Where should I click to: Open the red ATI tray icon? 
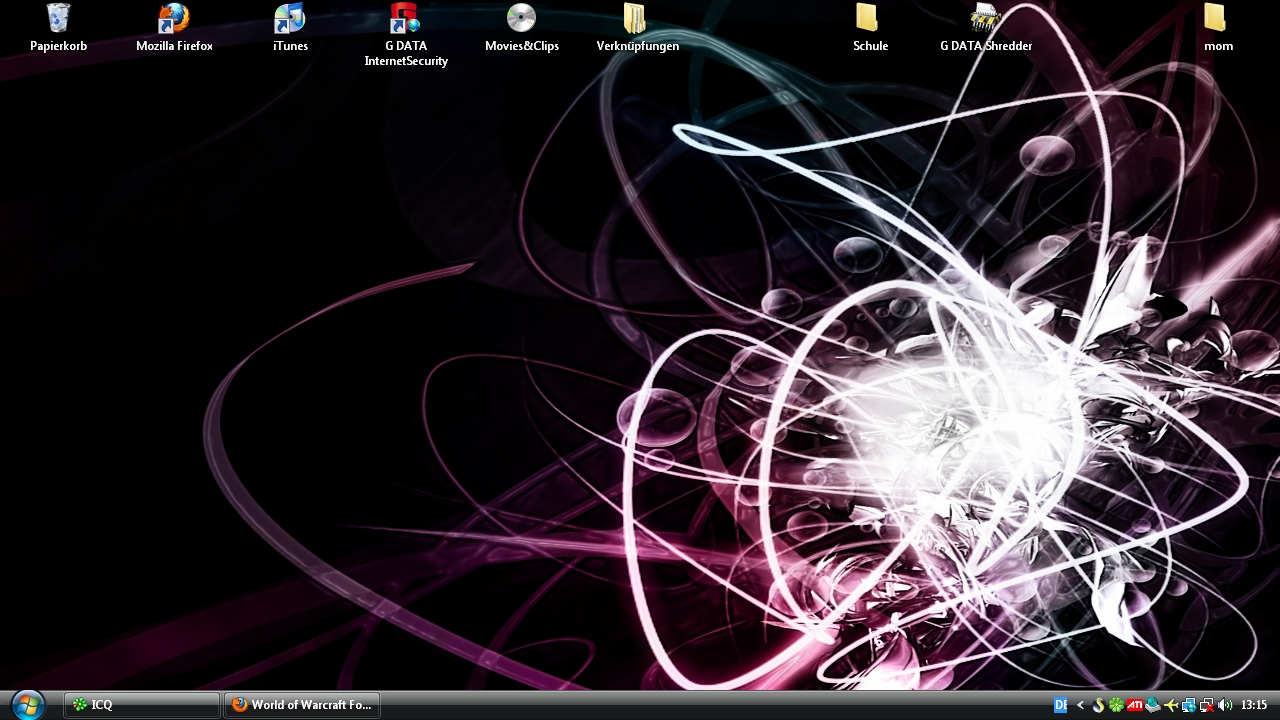1135,704
